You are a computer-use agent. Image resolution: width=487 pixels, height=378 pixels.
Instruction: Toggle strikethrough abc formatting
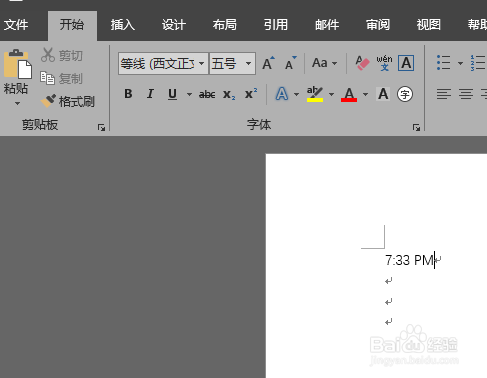tap(207, 95)
